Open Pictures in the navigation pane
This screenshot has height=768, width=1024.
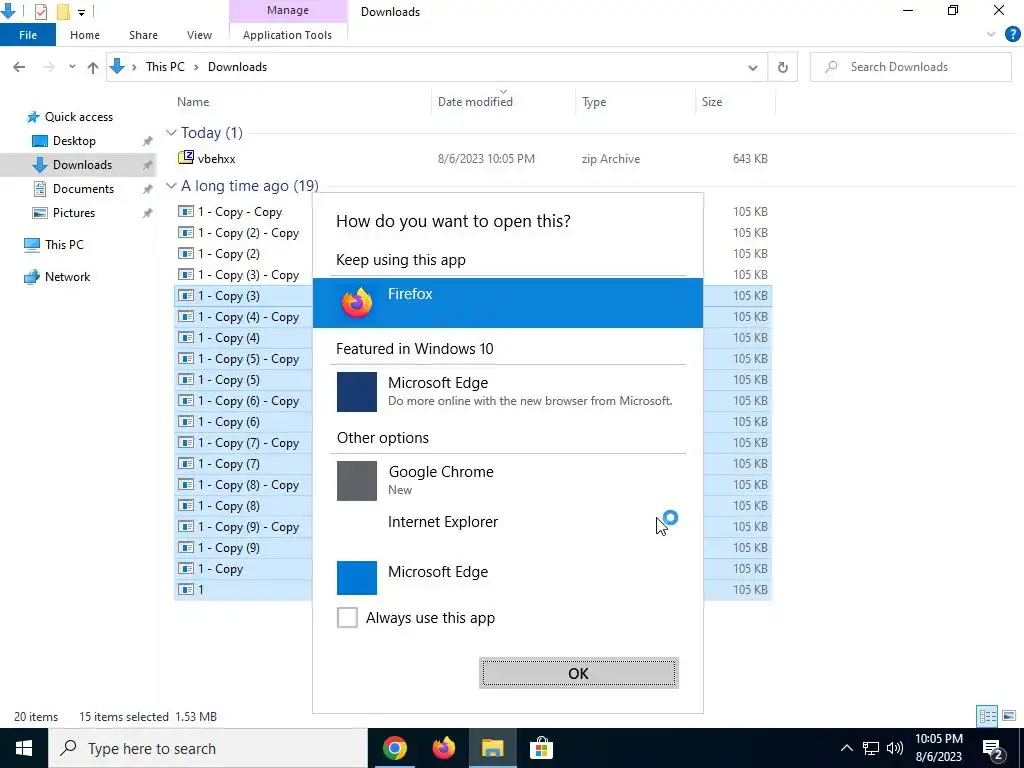pos(73,213)
